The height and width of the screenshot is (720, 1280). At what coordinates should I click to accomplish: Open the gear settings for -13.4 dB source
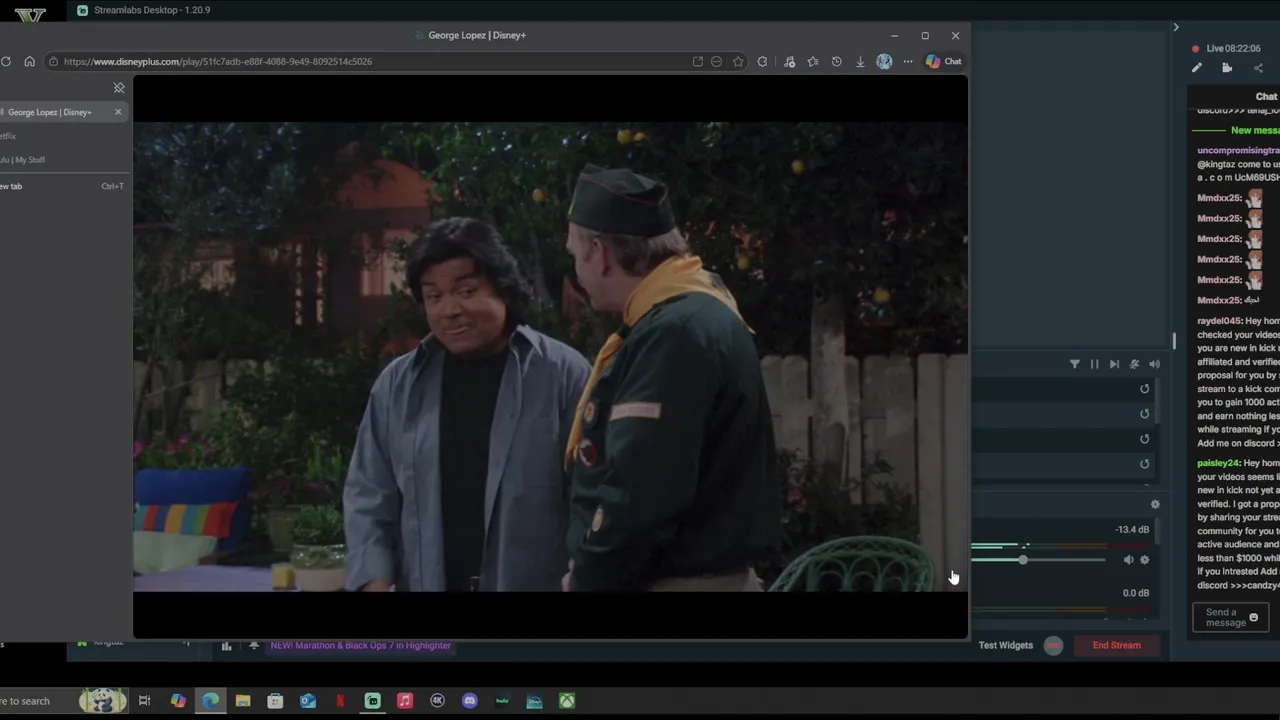[1145, 560]
